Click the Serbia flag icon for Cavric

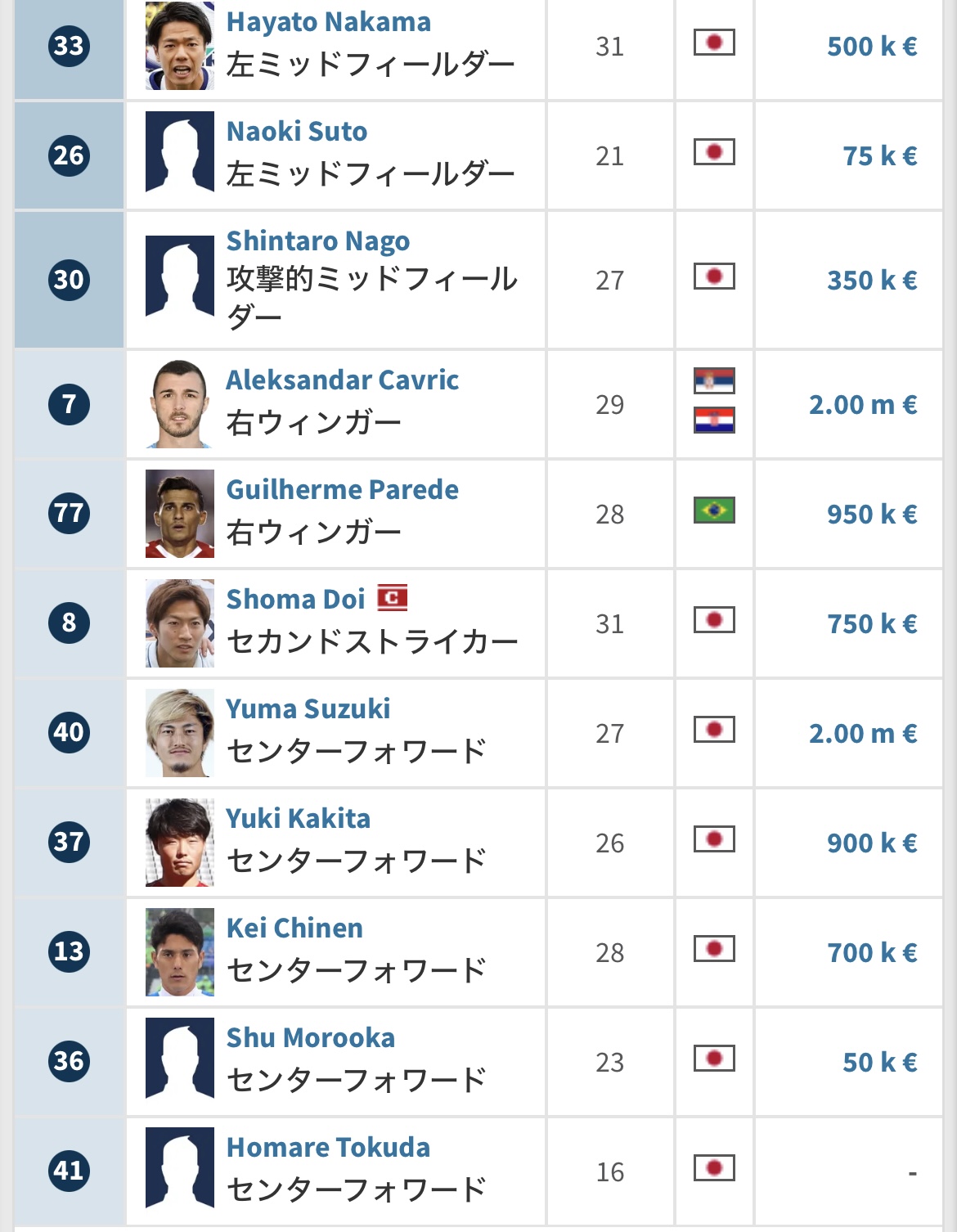click(x=714, y=380)
